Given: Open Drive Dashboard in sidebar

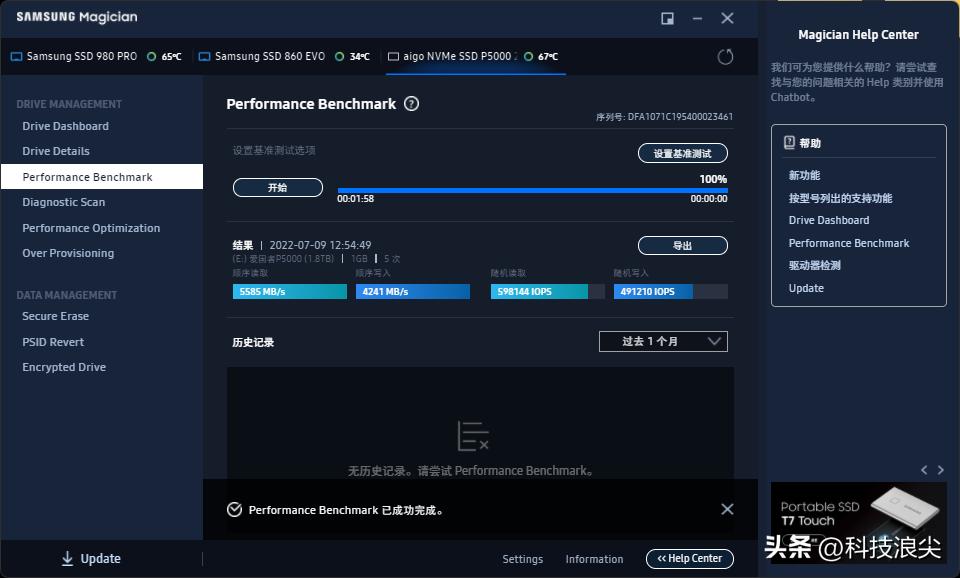Looking at the screenshot, I should tap(66, 126).
